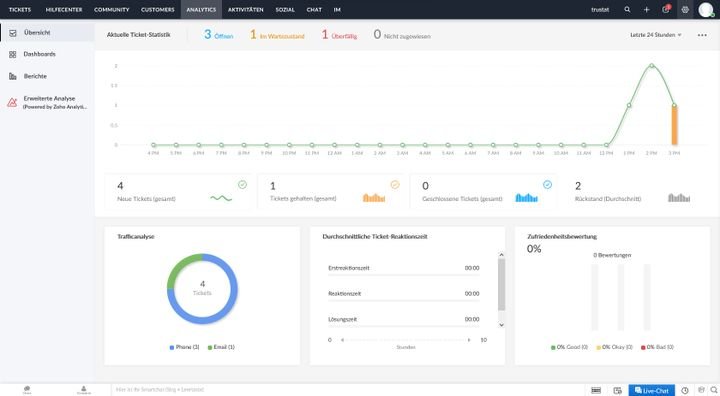This screenshot has width=720, height=396.
Task: Toggle orange check on Tickets gehalten card
Action: click(x=395, y=185)
